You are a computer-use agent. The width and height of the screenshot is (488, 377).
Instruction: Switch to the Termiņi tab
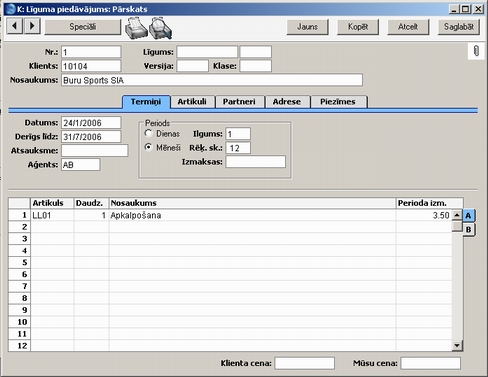click(x=146, y=102)
